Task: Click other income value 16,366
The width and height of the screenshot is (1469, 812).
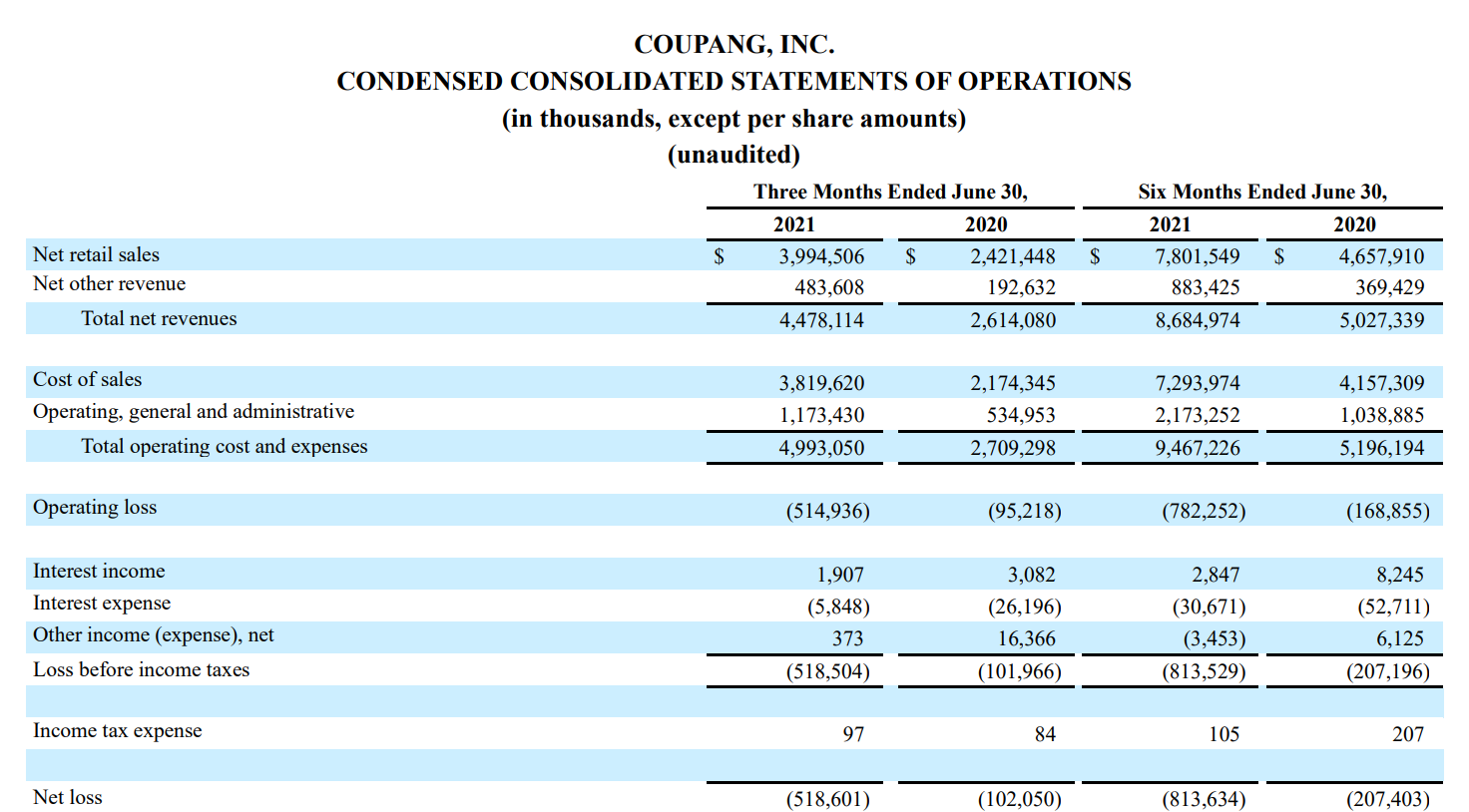Action: click(x=1027, y=638)
